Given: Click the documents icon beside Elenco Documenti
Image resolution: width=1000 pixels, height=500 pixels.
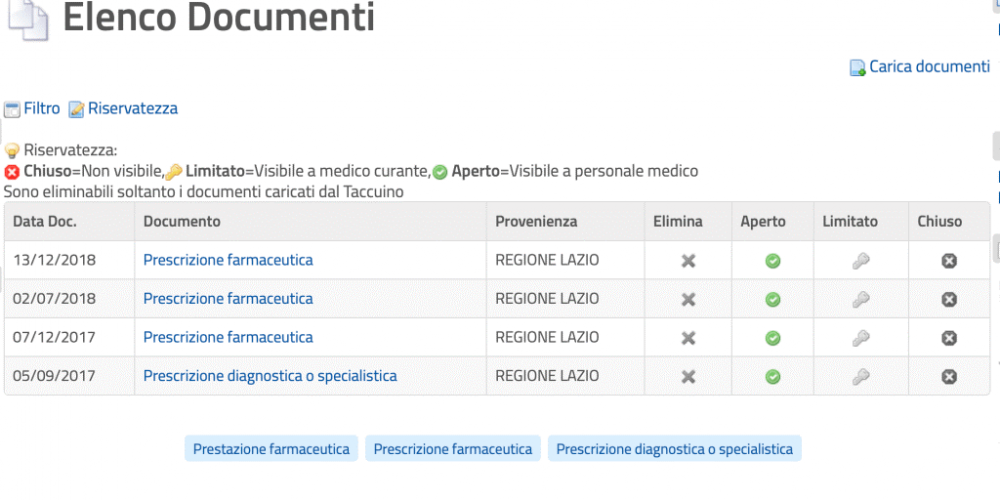Looking at the screenshot, I should (27, 19).
